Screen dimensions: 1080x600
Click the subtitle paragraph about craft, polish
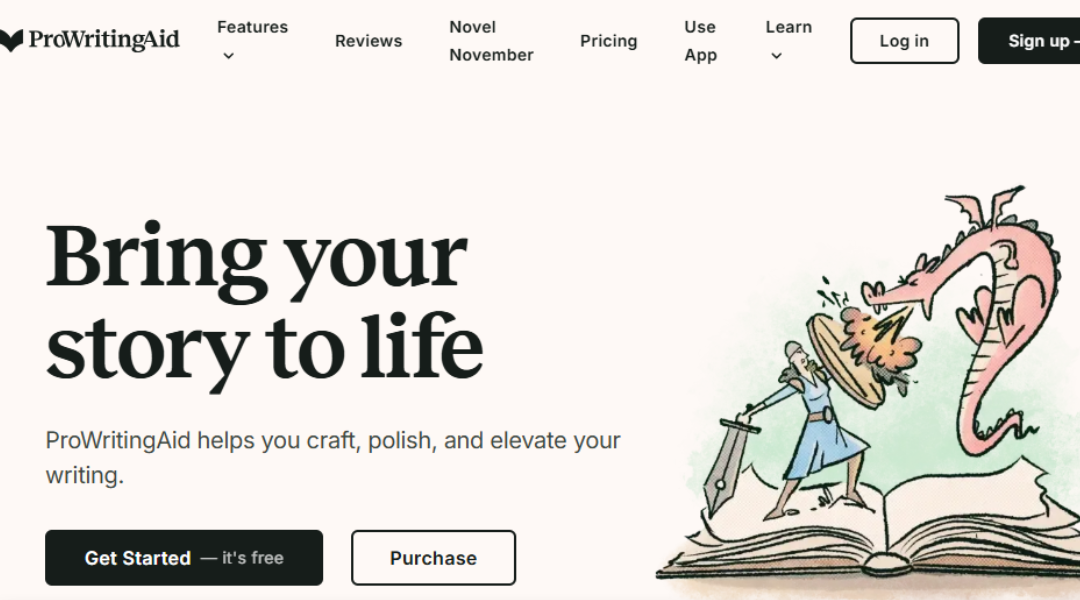coord(333,457)
